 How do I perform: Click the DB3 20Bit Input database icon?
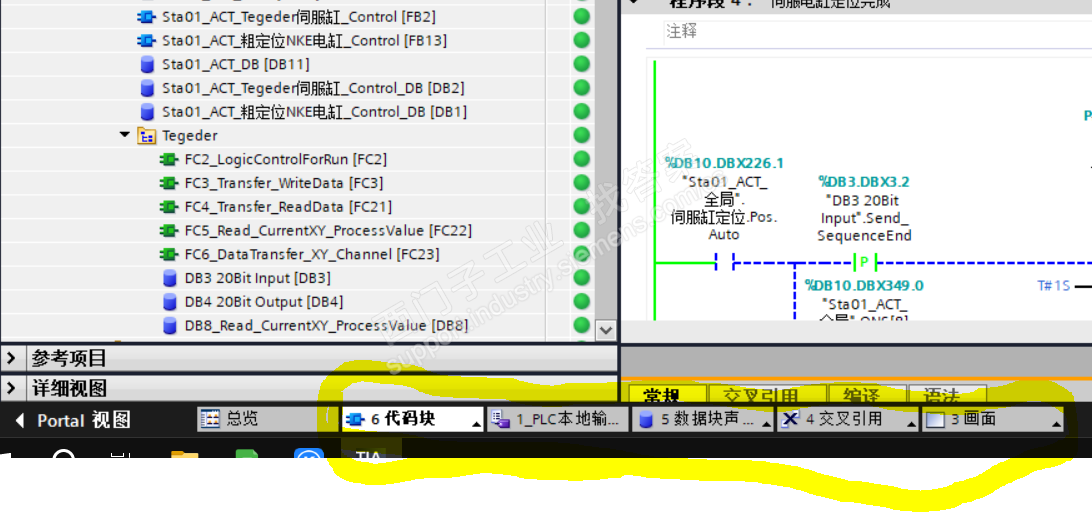click(x=169, y=278)
